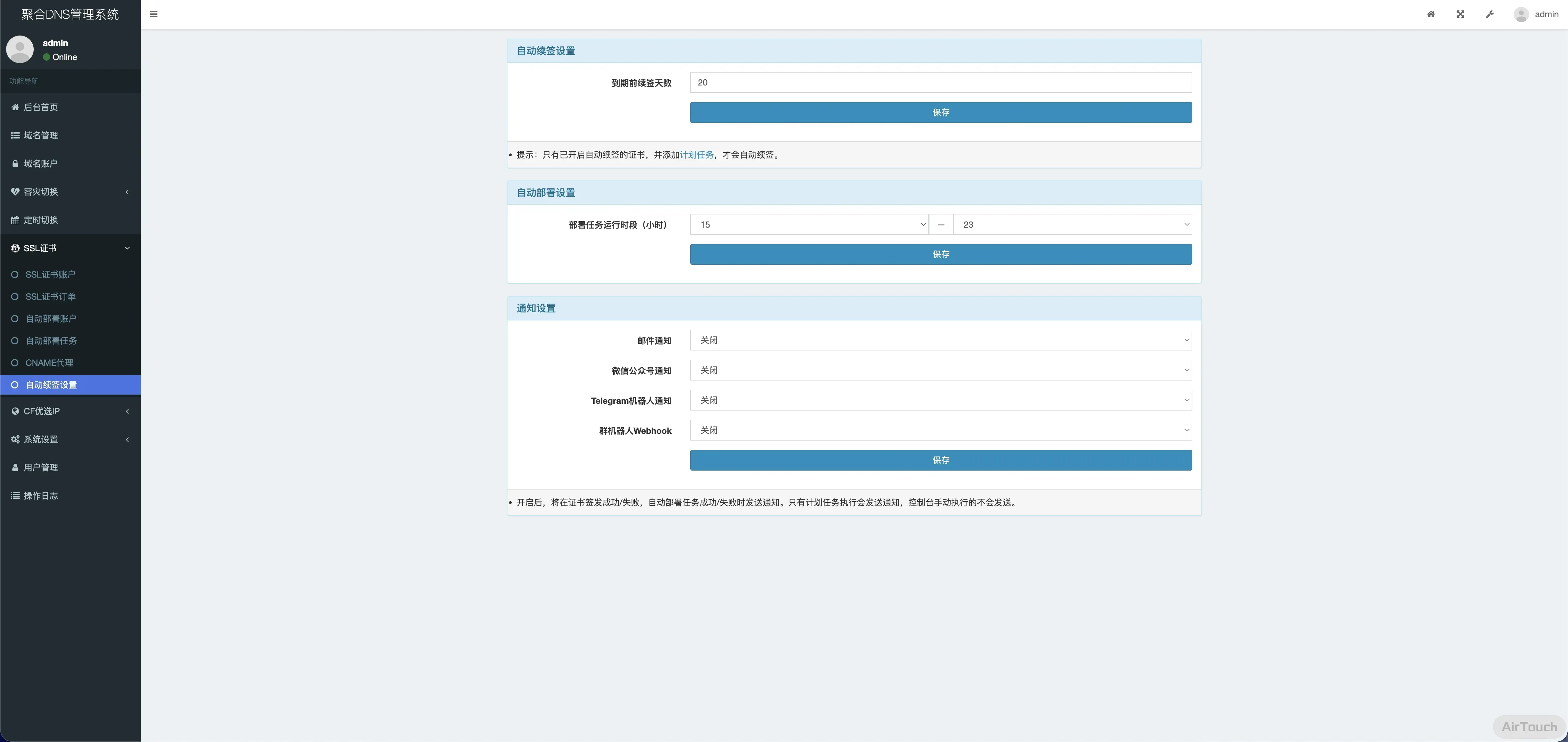Open the 邮件通知 dropdown

(x=940, y=340)
